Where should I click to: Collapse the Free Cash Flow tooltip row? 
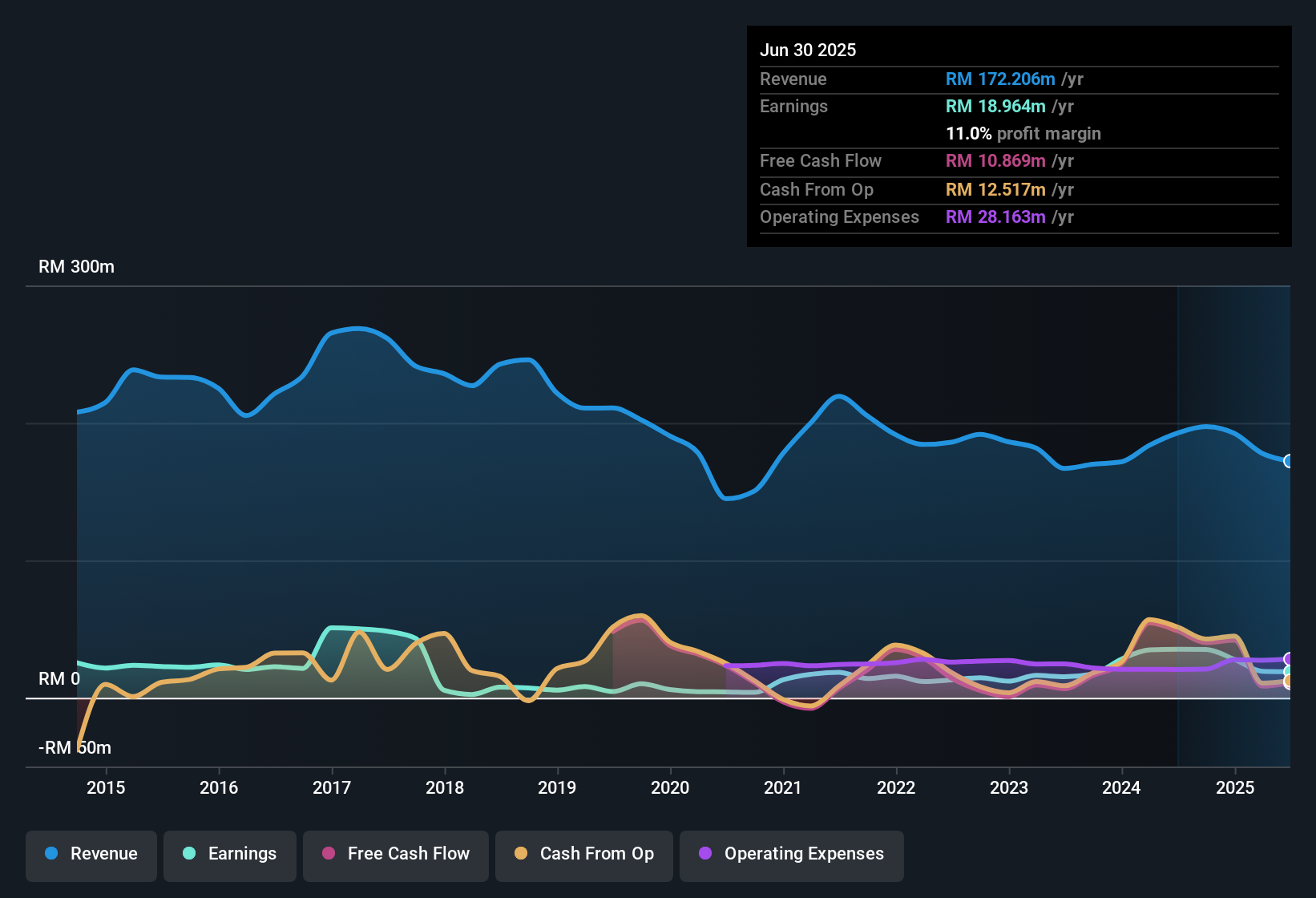(x=821, y=161)
